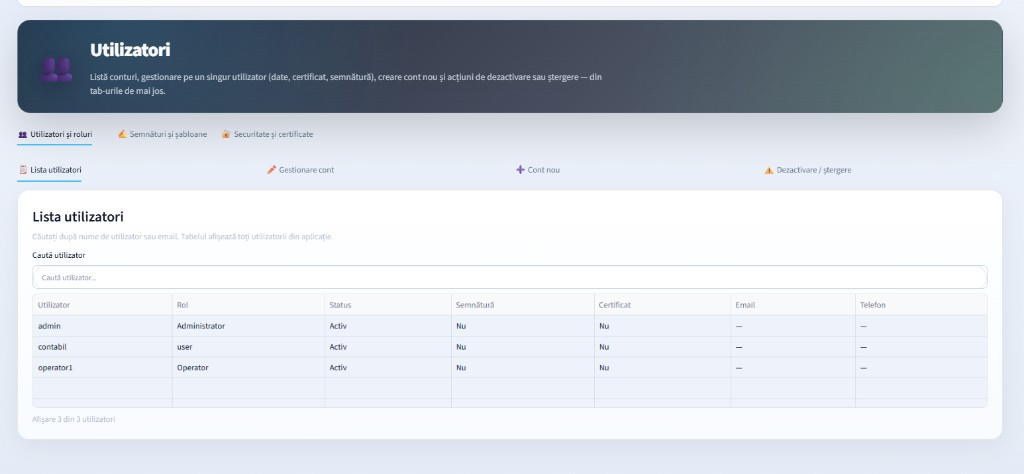Click the purple users icon in the Utilizatori banner
The image size is (1024, 474).
[x=57, y=69]
